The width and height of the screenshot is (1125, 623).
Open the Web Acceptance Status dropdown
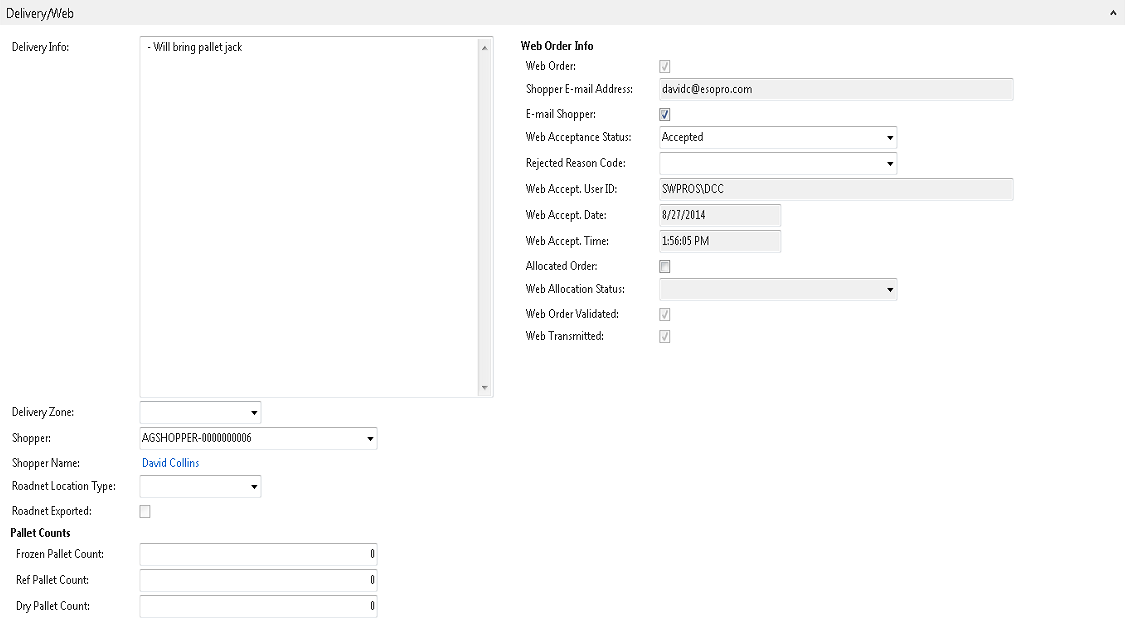(889, 138)
